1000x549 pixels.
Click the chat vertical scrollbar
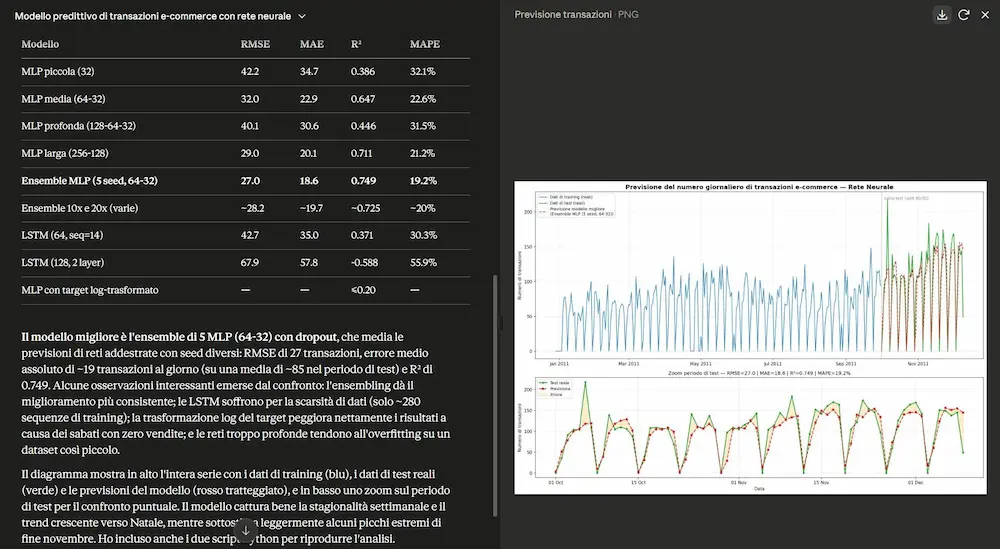[x=496, y=395]
